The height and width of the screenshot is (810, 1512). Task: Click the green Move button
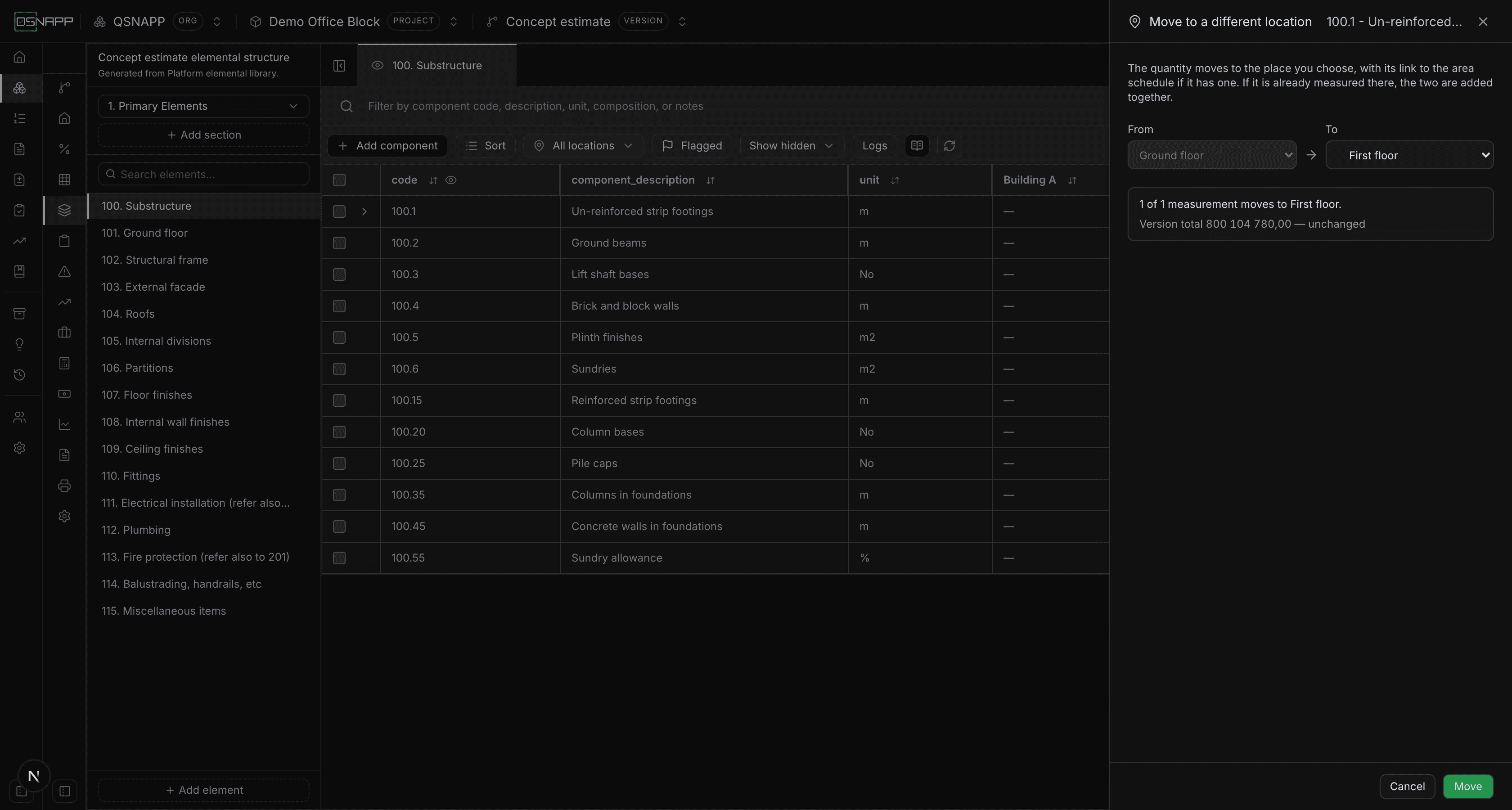pos(1467,787)
